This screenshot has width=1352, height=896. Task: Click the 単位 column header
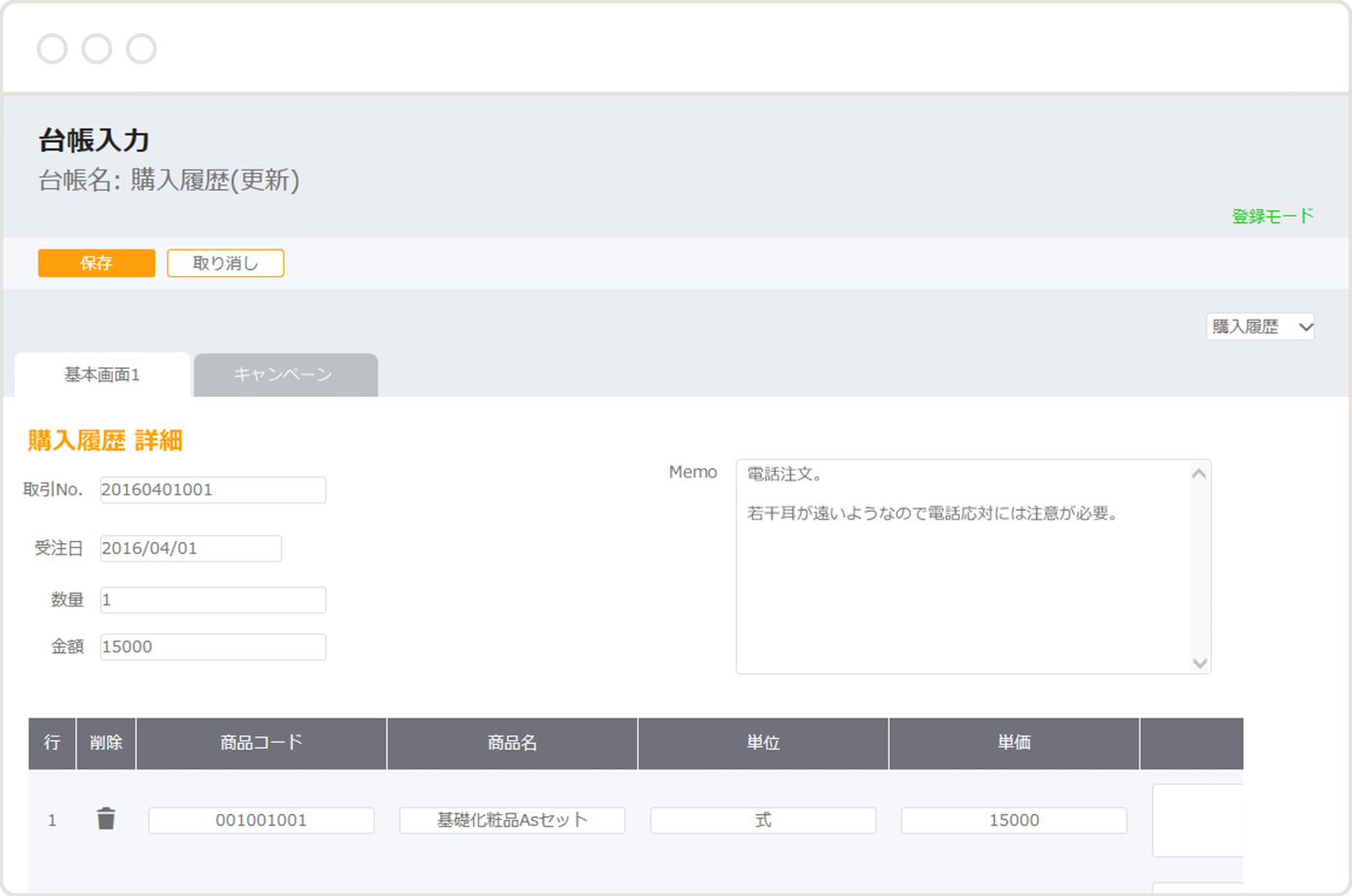coord(763,743)
